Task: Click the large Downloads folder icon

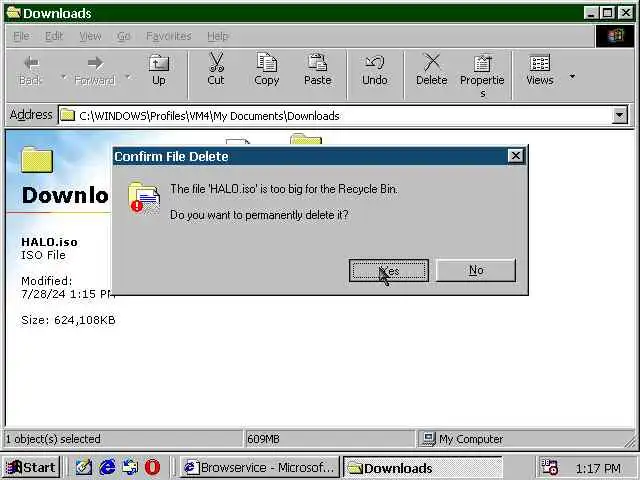Action: (x=37, y=160)
